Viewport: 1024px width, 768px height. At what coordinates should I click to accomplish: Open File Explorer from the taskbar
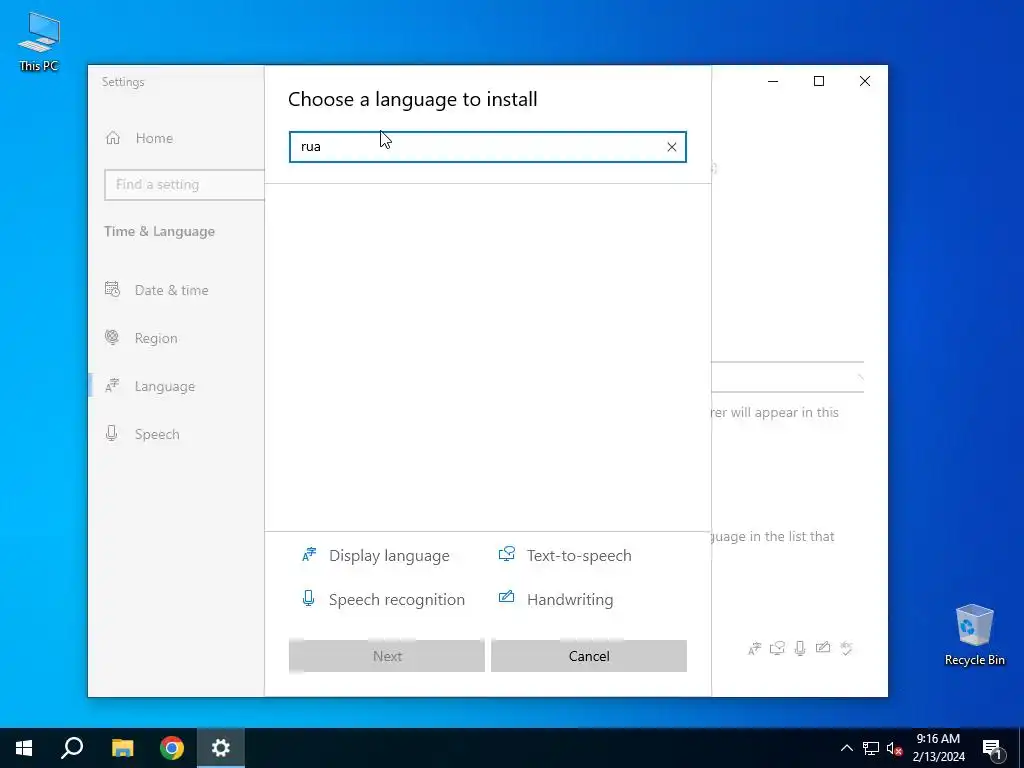(x=122, y=748)
